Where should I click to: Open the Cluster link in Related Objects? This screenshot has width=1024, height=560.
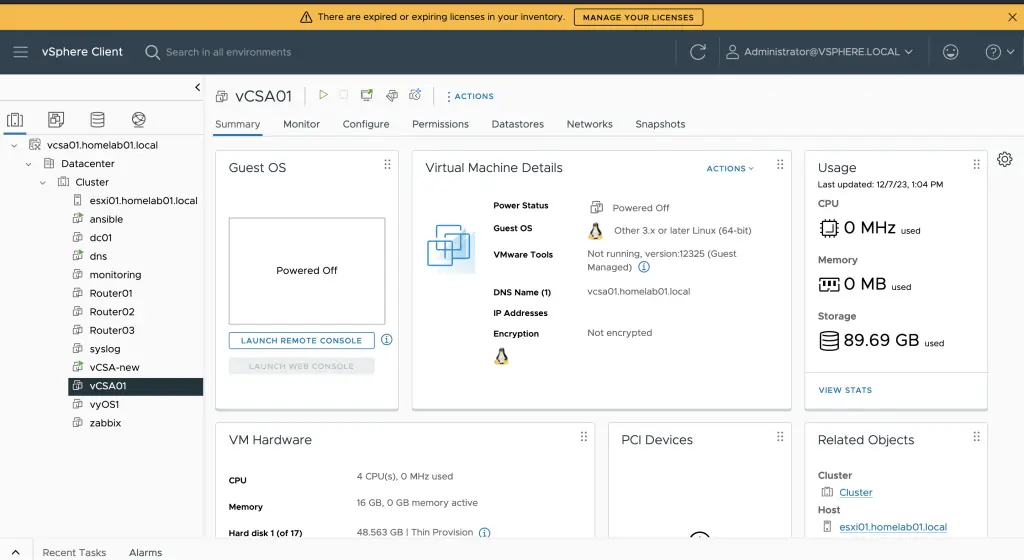pyautogui.click(x=856, y=492)
